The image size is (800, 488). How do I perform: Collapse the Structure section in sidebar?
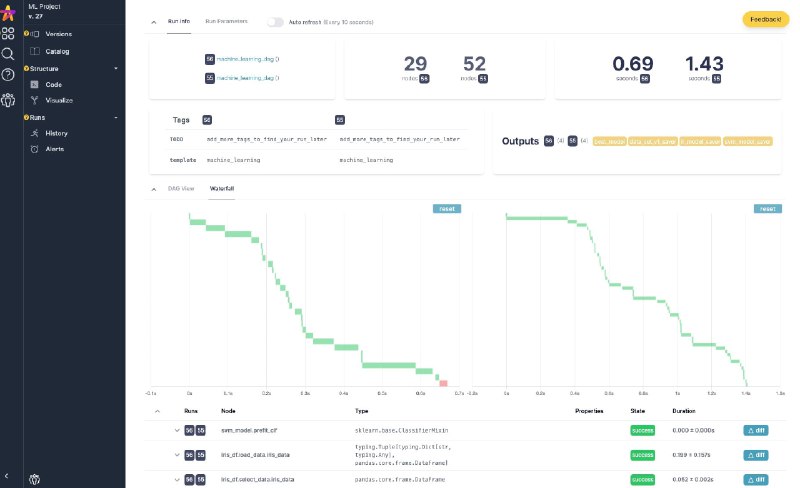[116, 68]
